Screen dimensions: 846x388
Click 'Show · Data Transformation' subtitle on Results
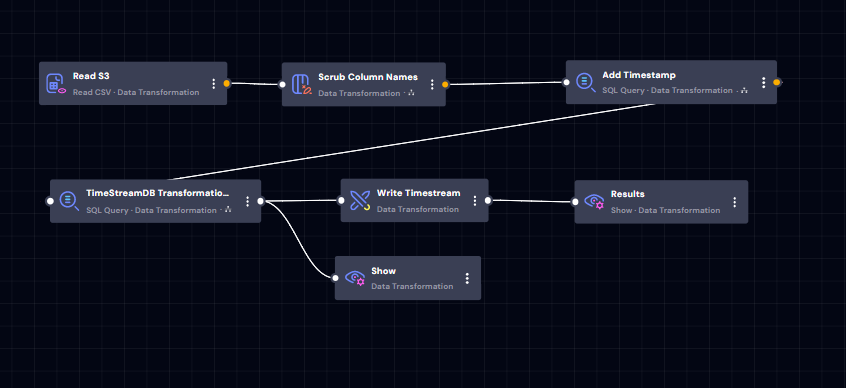pyautogui.click(x=665, y=210)
